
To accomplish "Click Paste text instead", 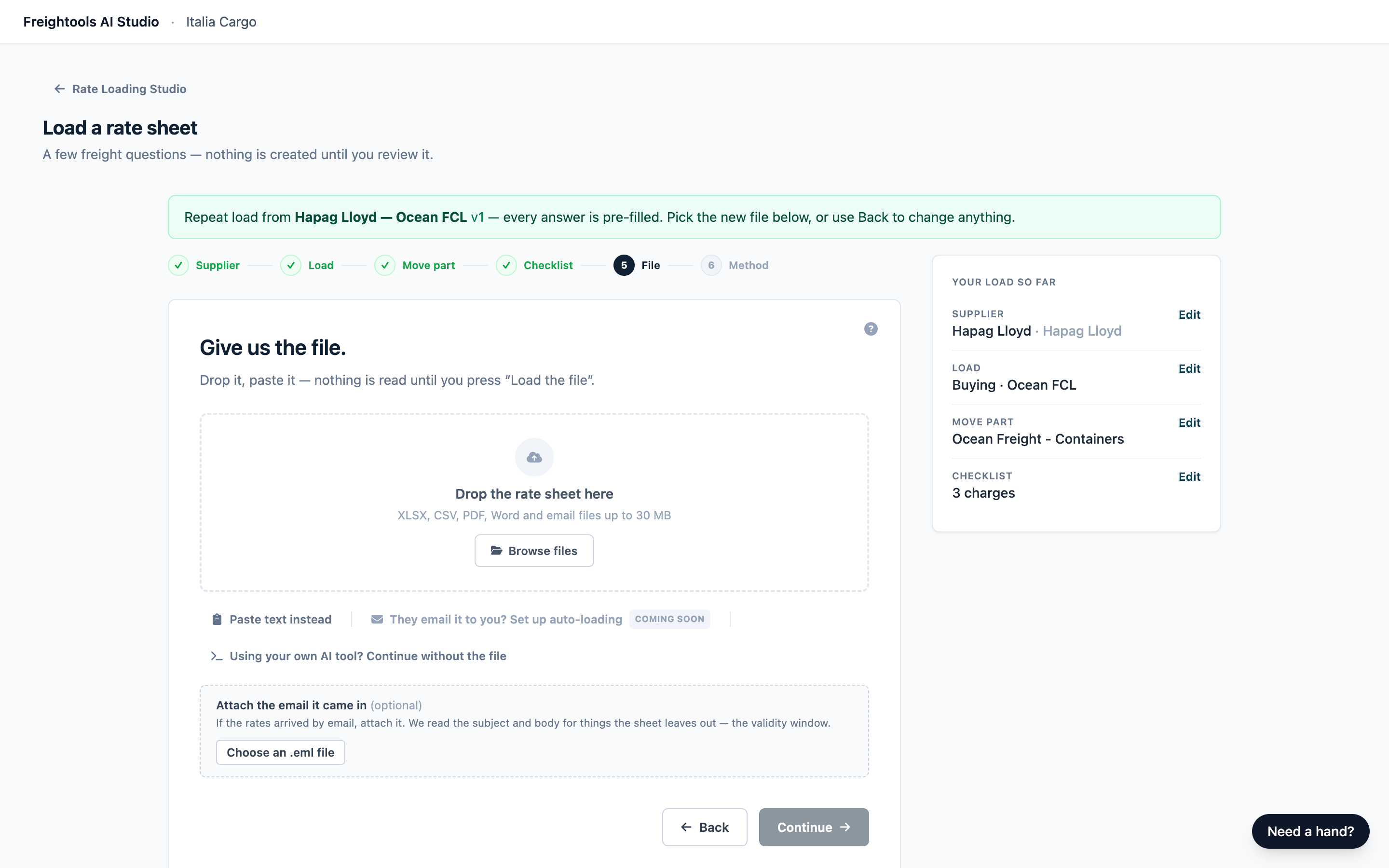I will coord(272,620).
